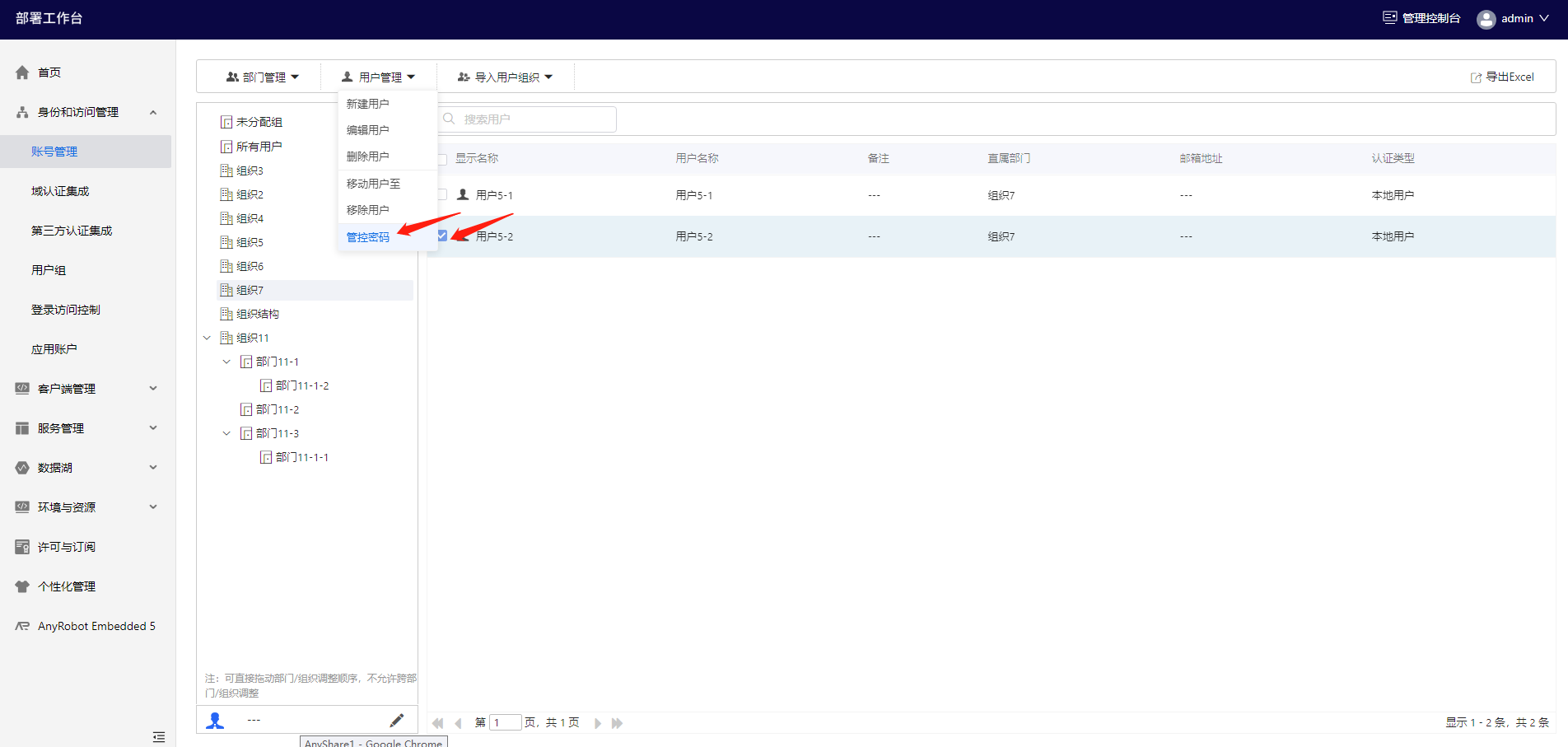Click the blue user icon below the tree

coord(215,721)
